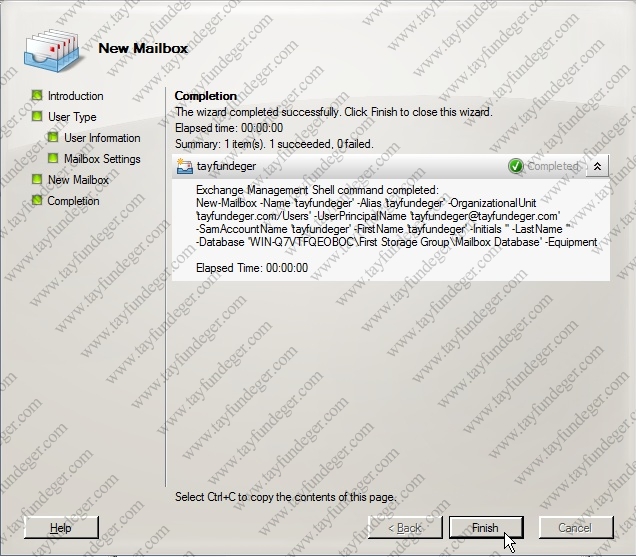
Task: Click the Mailbox Settings step indicator icon
Action: (x=53, y=158)
